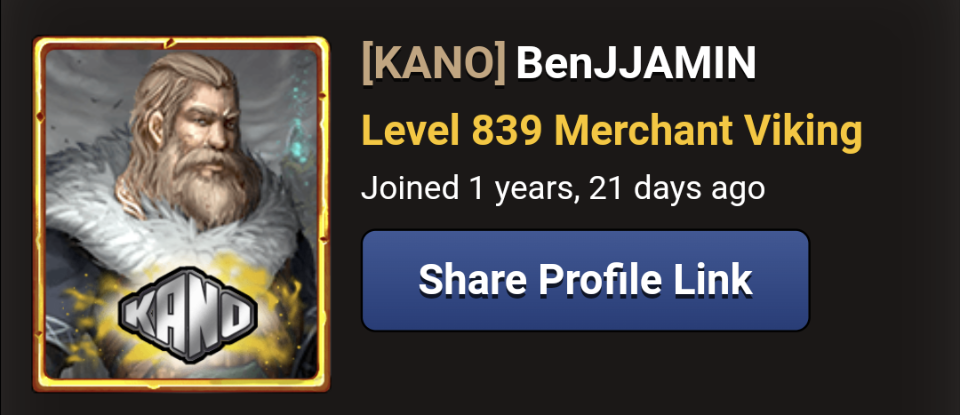Click the Level 839 Merchant Viking title
960x415 pixels.
(611, 131)
